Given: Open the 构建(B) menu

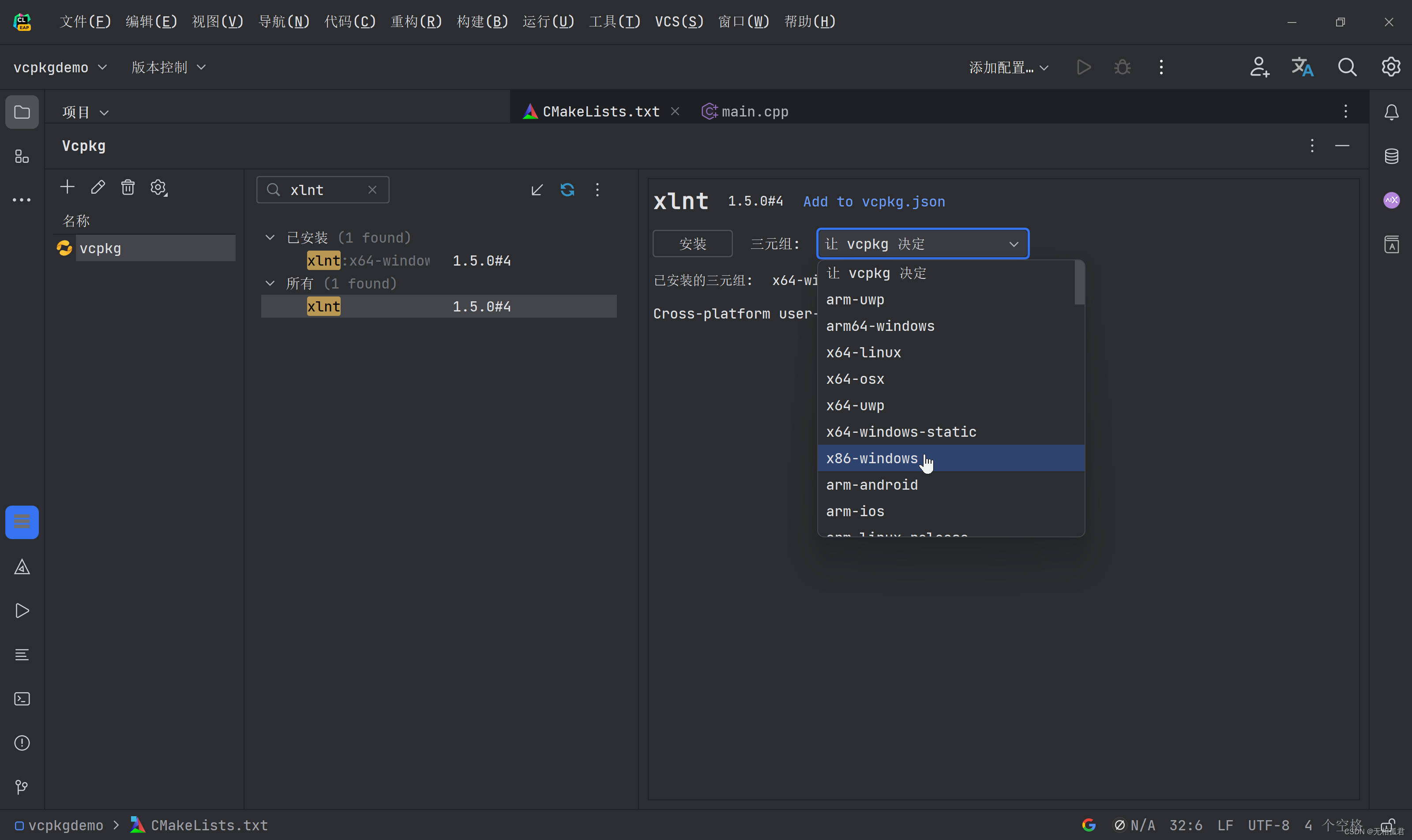Looking at the screenshot, I should pos(482,22).
